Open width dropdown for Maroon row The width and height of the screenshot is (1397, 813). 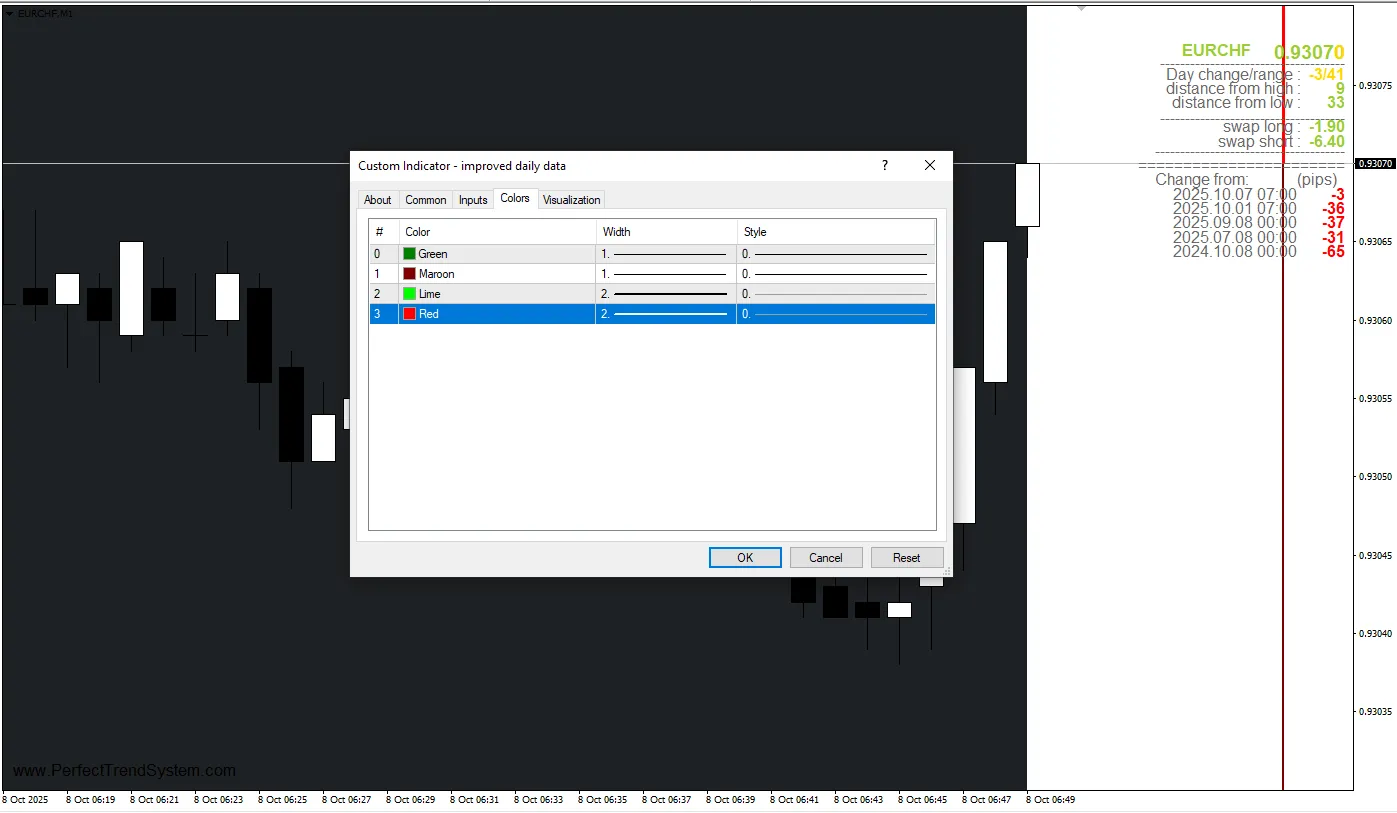[666, 274]
